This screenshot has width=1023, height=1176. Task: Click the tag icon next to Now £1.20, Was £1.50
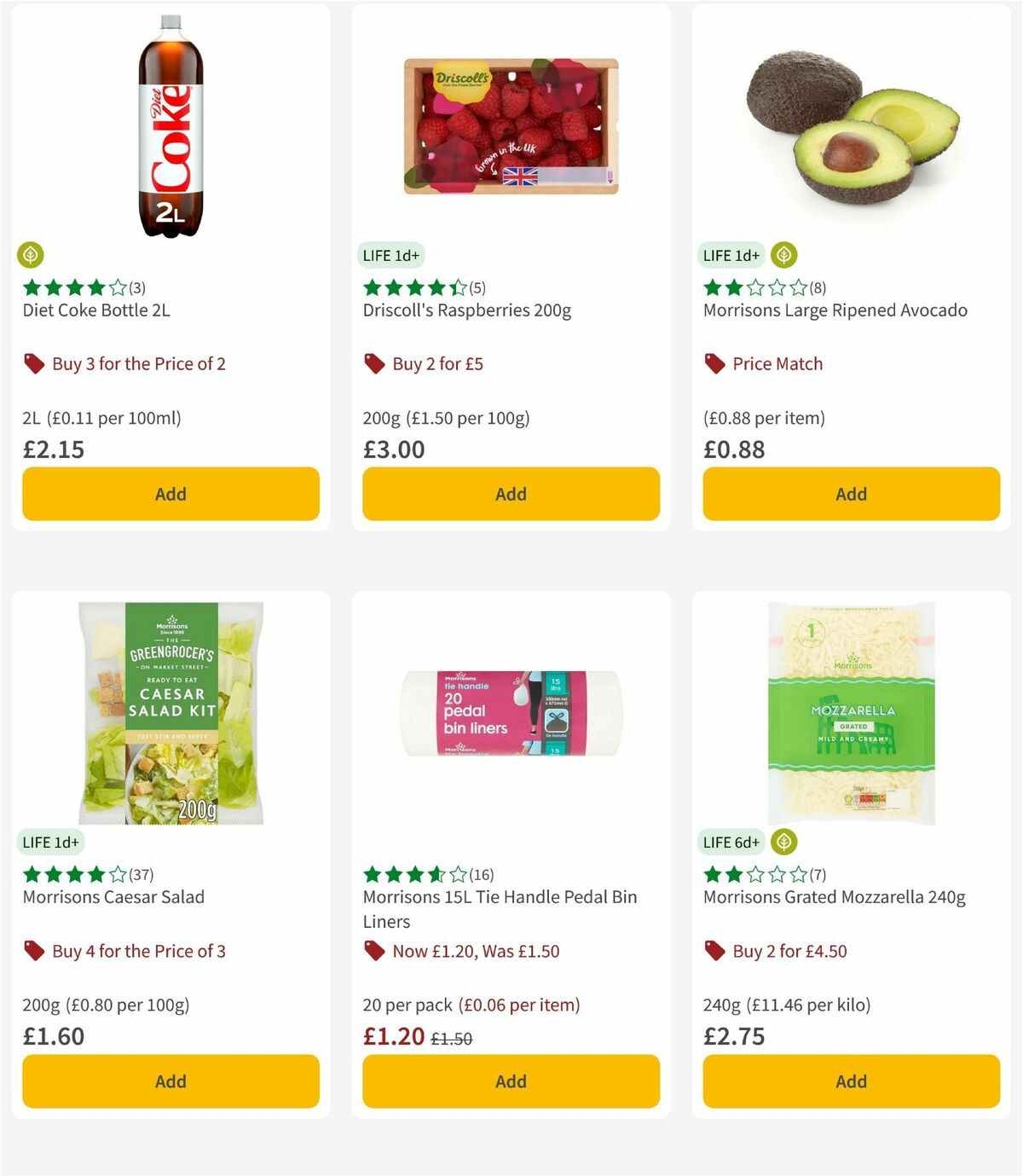pyautogui.click(x=374, y=951)
